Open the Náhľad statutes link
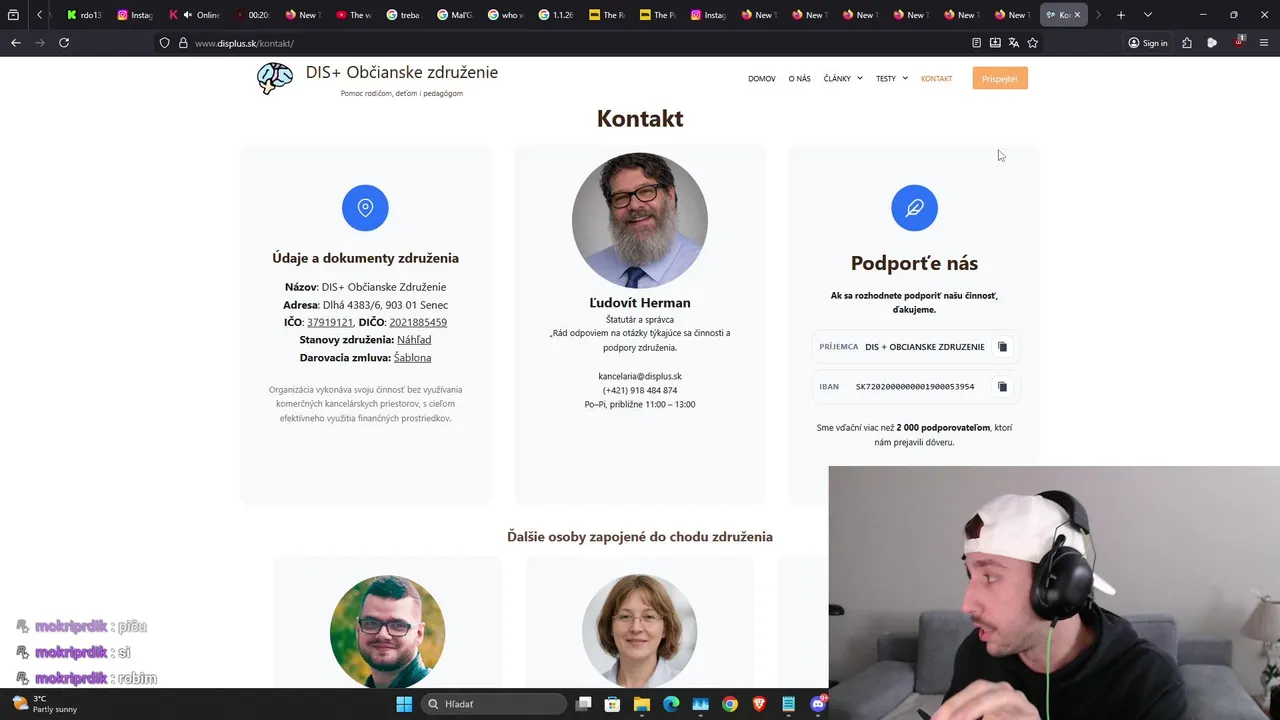 [x=414, y=340]
